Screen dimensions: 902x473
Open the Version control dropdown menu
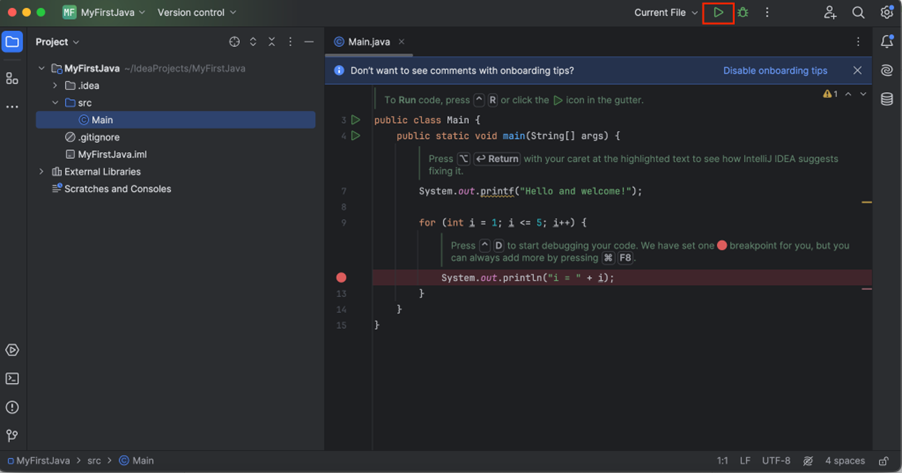coord(197,13)
